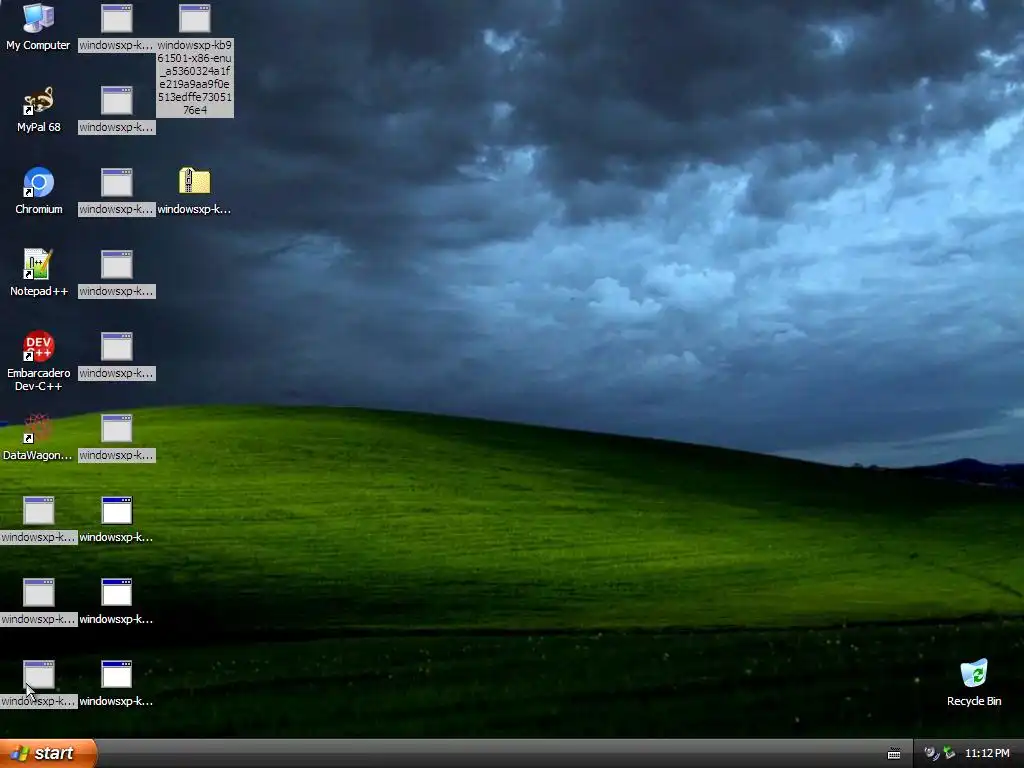Select the windowsxp-k... installer beside Notepad++
This screenshot has height=768, width=1024.
(x=116, y=264)
